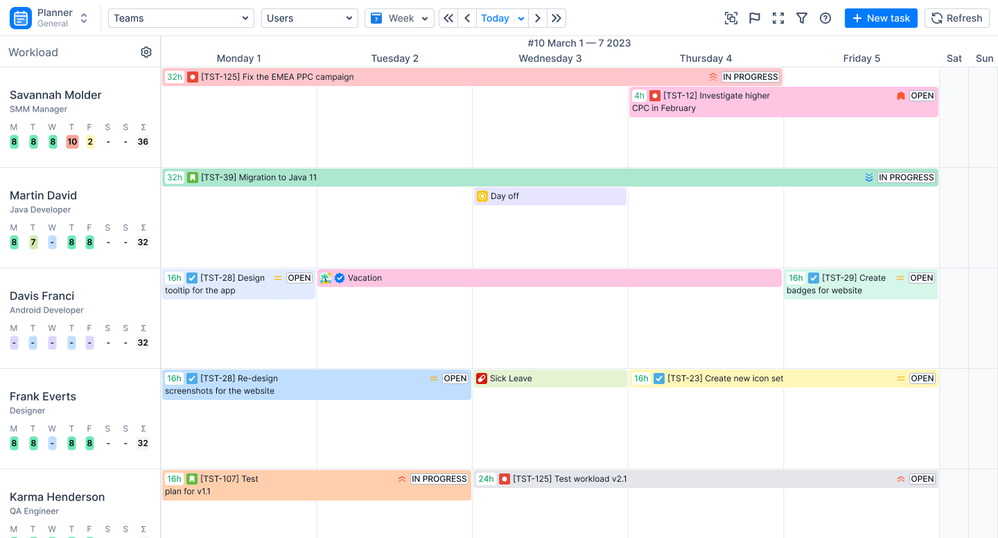Click the Today button
Image resolution: width=998 pixels, height=538 pixels.
click(x=495, y=18)
